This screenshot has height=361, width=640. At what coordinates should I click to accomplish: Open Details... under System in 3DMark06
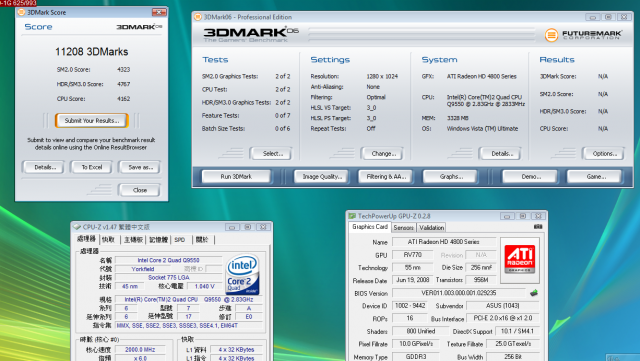(500, 154)
